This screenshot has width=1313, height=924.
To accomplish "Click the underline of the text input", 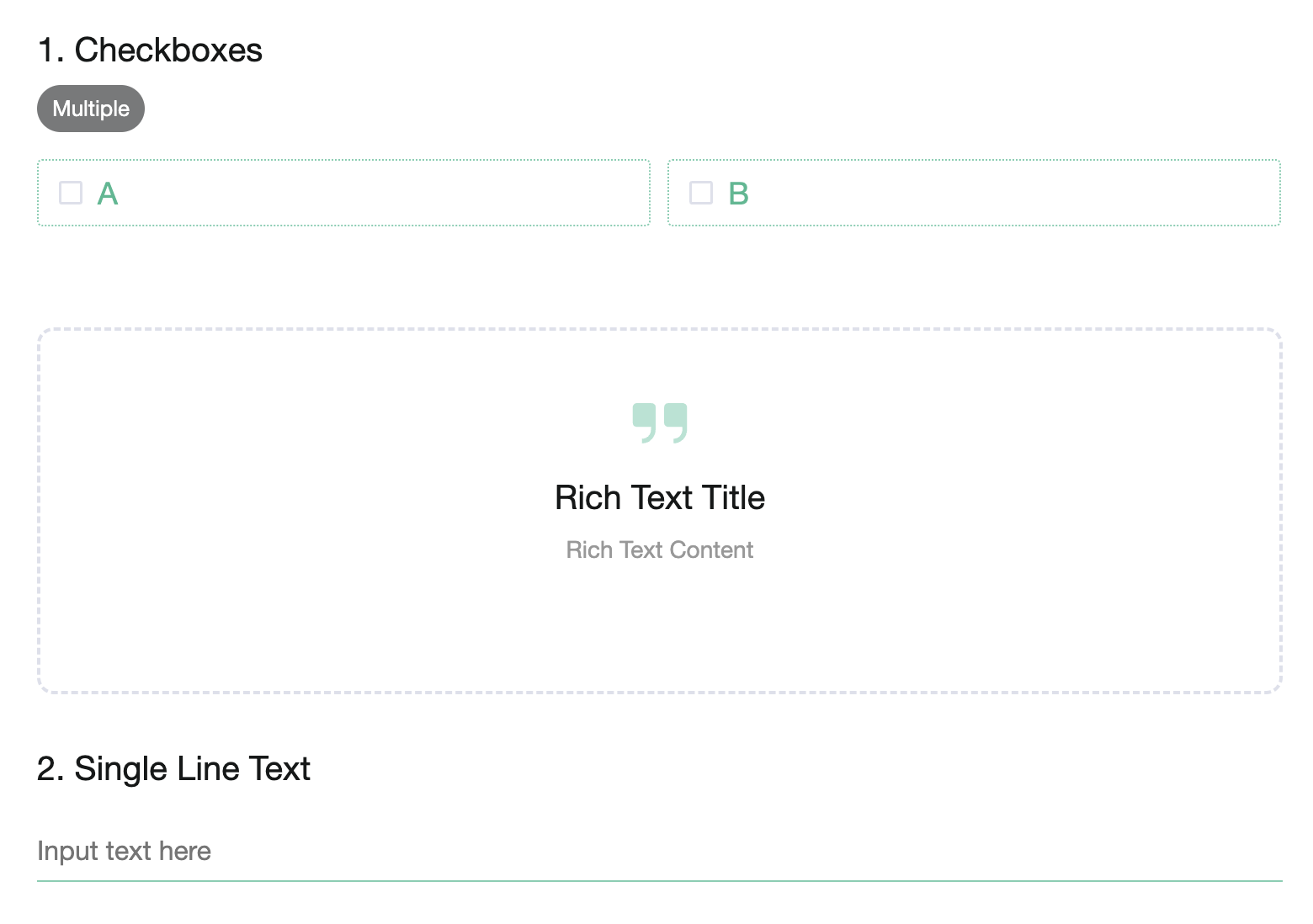I will [659, 880].
